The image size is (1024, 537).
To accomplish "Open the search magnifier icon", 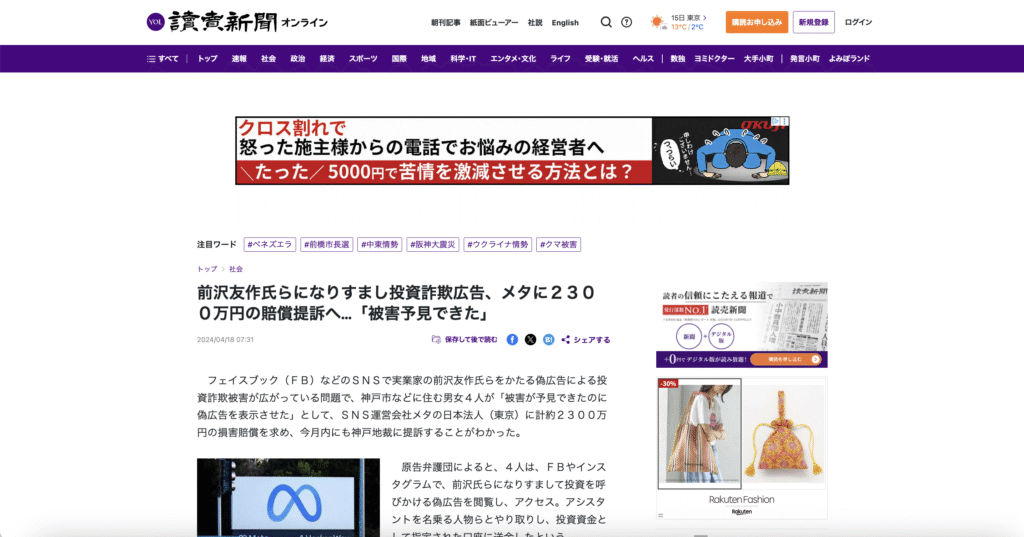I will [606, 22].
